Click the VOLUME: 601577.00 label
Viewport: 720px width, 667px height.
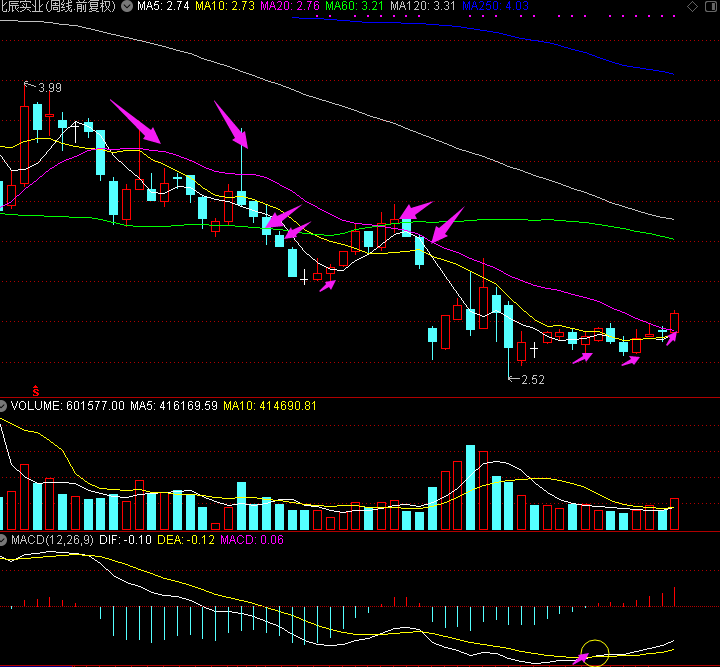[x=68, y=406]
